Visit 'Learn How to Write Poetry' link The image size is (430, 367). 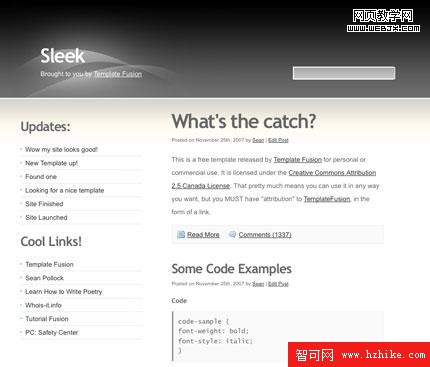64,292
